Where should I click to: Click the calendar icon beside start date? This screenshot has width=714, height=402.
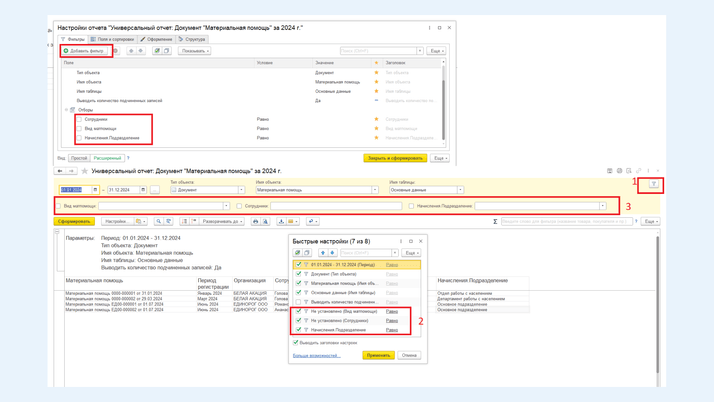(x=95, y=190)
